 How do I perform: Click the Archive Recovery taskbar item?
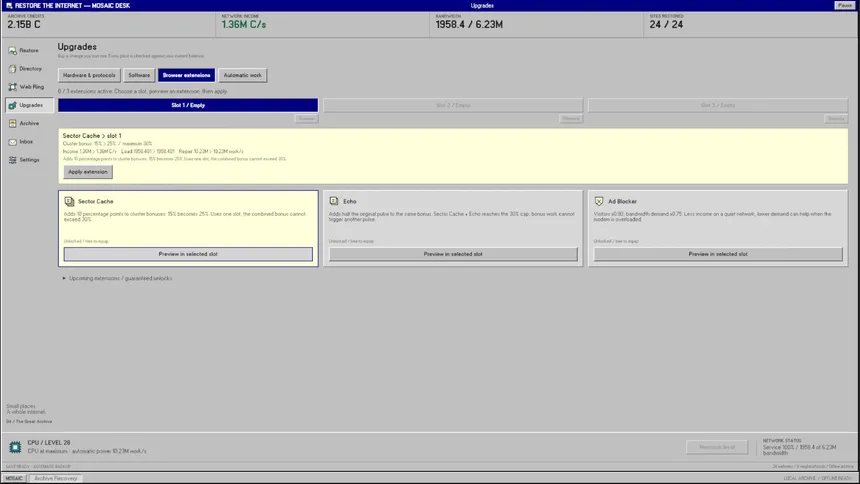click(x=55, y=479)
